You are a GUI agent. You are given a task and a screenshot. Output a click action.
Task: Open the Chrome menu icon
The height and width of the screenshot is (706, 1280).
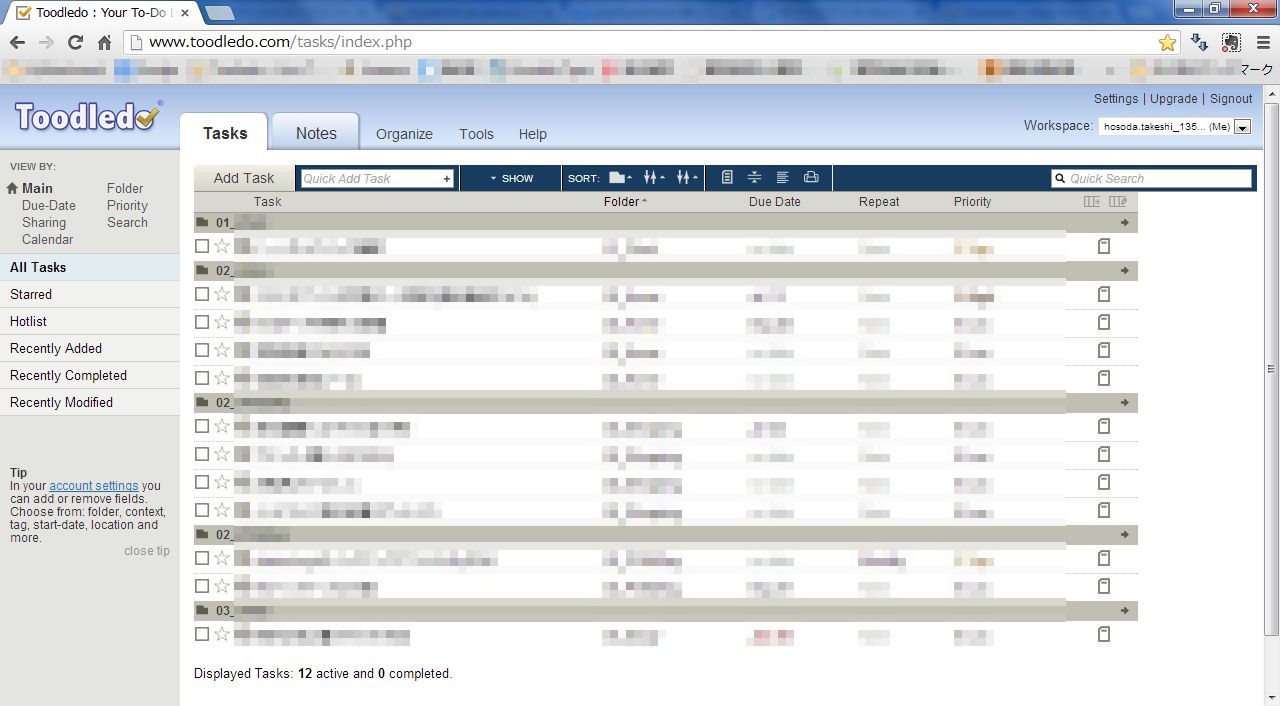click(x=1261, y=42)
